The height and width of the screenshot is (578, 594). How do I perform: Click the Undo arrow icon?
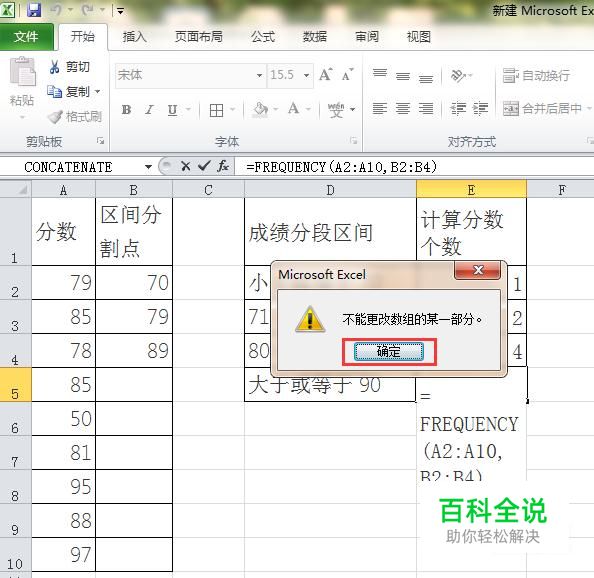56,10
